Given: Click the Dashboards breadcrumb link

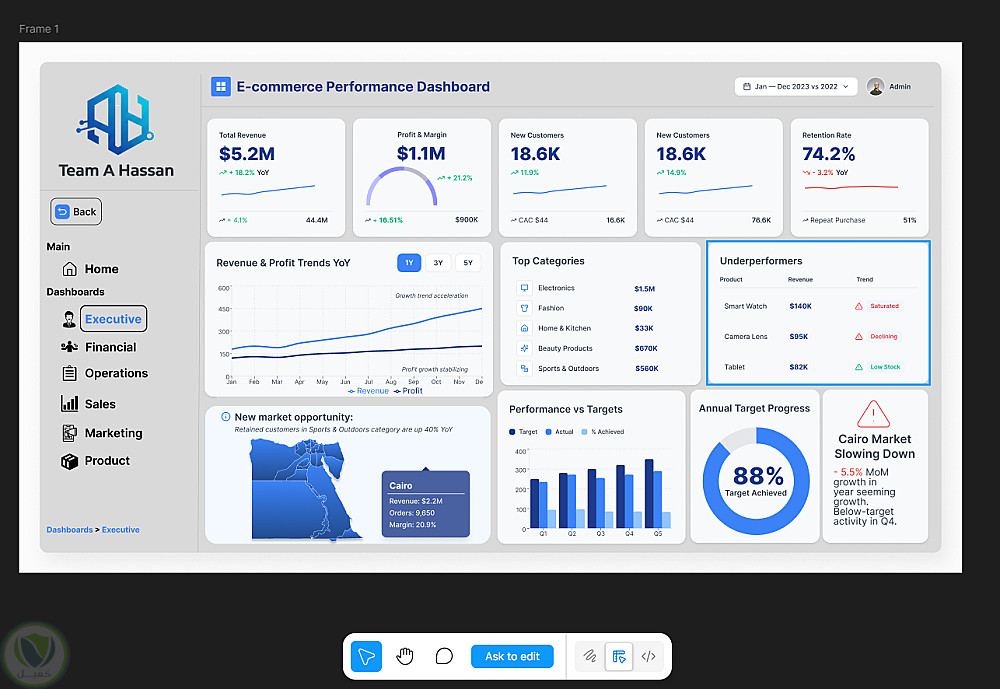Looking at the screenshot, I should pyautogui.click(x=70, y=530).
